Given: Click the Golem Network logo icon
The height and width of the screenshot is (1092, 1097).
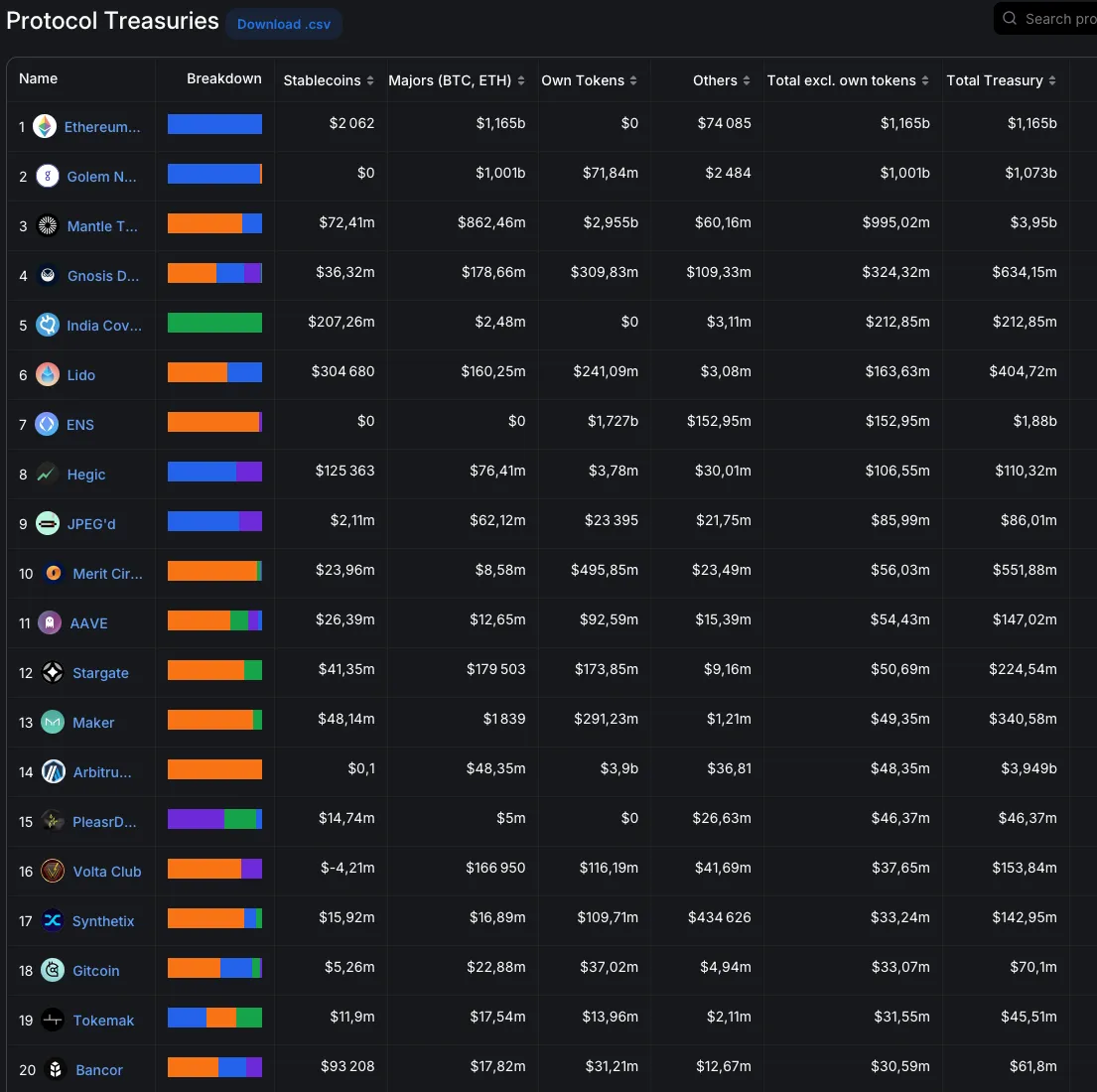Looking at the screenshot, I should (x=47, y=177).
